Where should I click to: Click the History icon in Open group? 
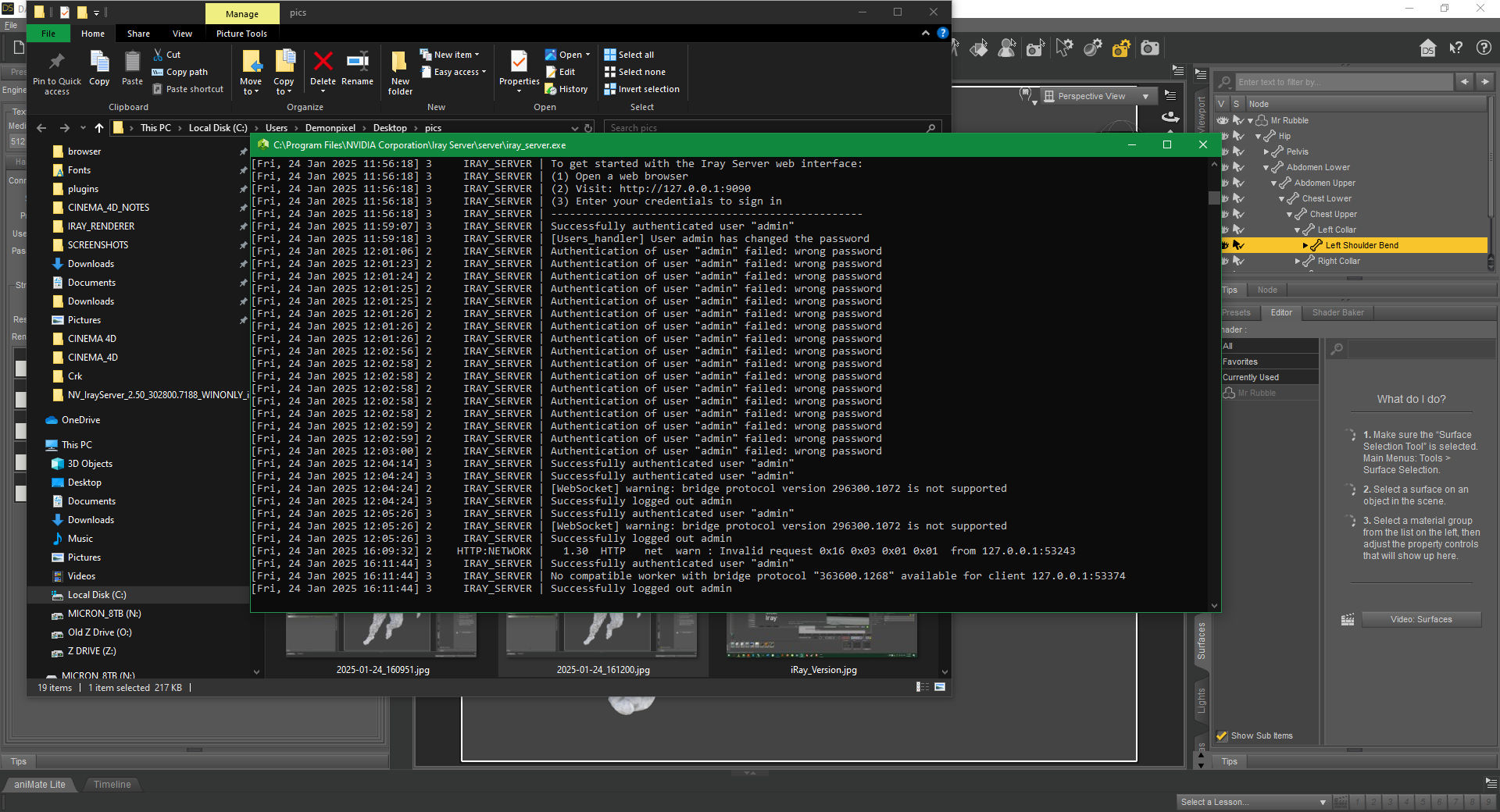[566, 89]
